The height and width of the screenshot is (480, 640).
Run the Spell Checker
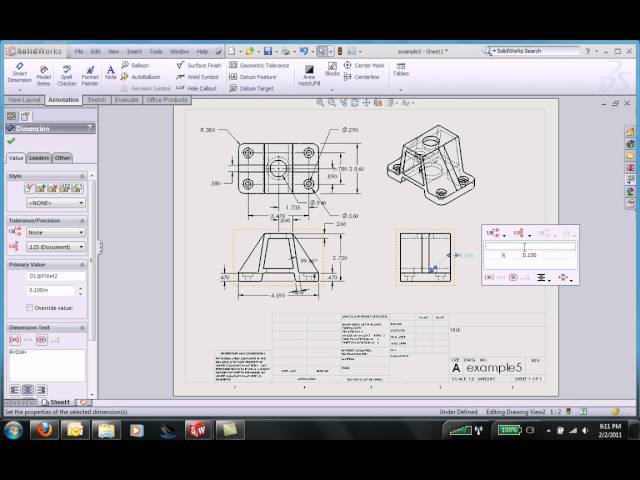67,75
